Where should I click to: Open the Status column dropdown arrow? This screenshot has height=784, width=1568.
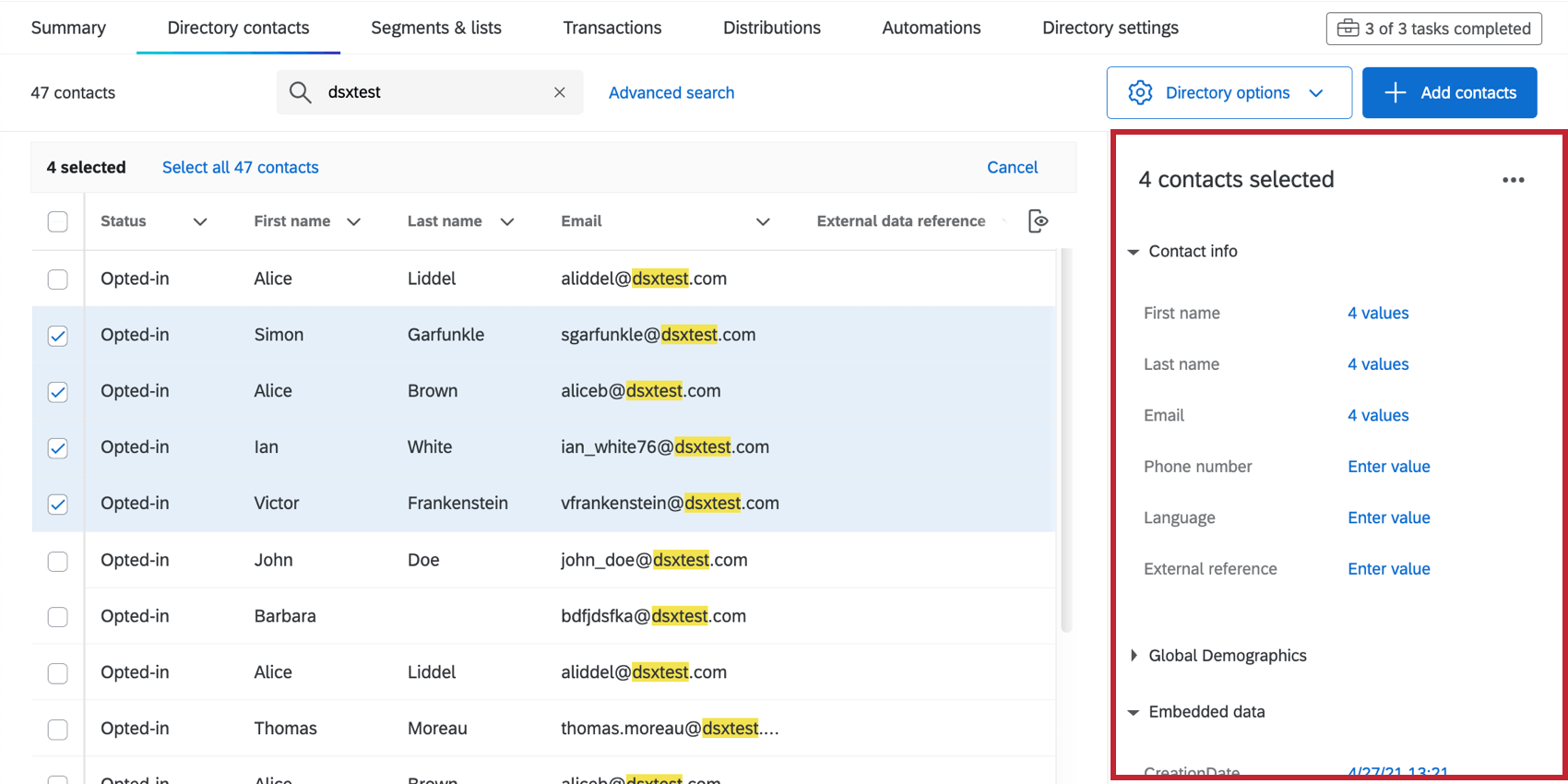pyautogui.click(x=200, y=221)
